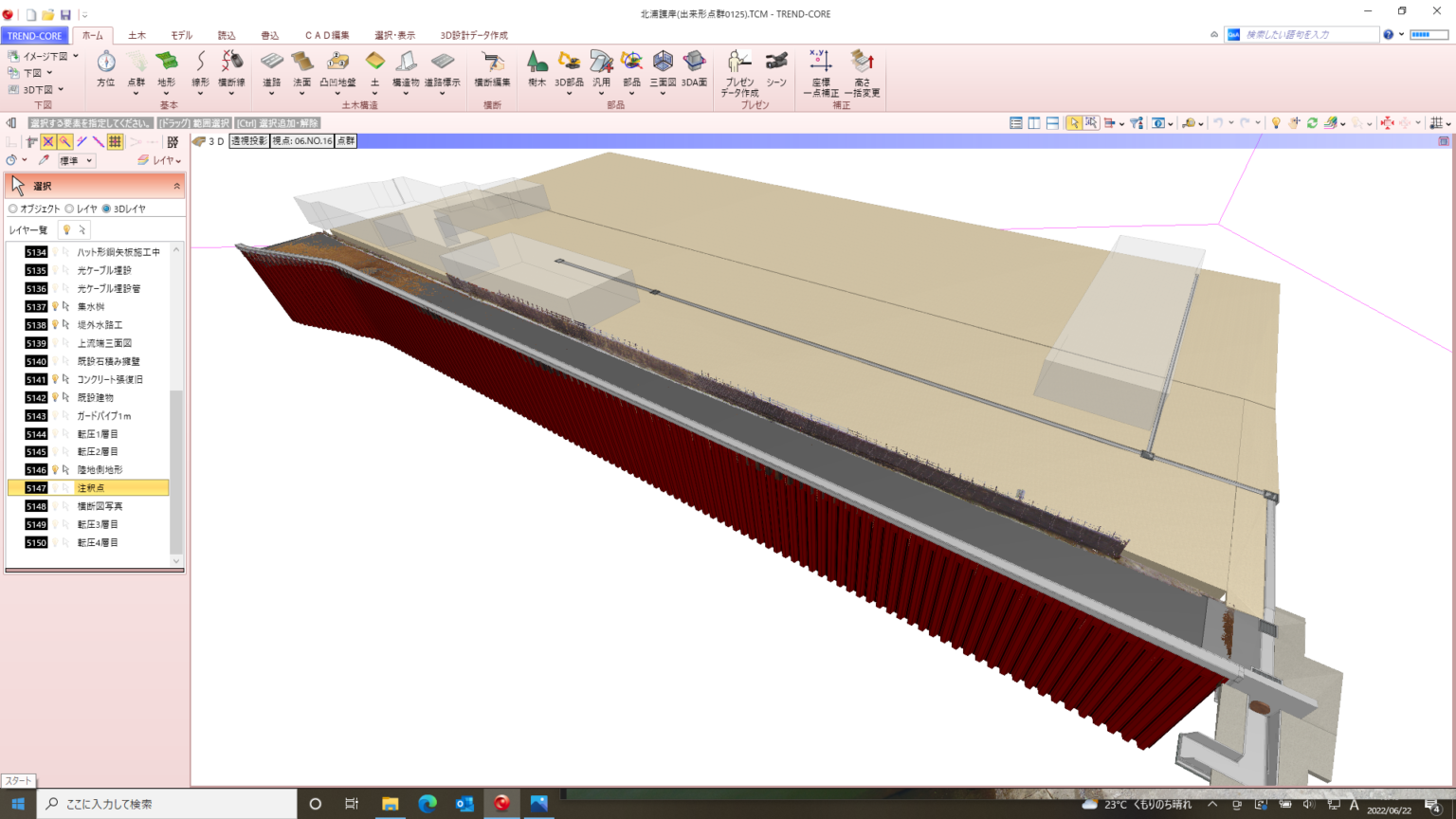Click the シーン camera icon
Viewport: 1456px width, 819px height.
click(x=776, y=63)
